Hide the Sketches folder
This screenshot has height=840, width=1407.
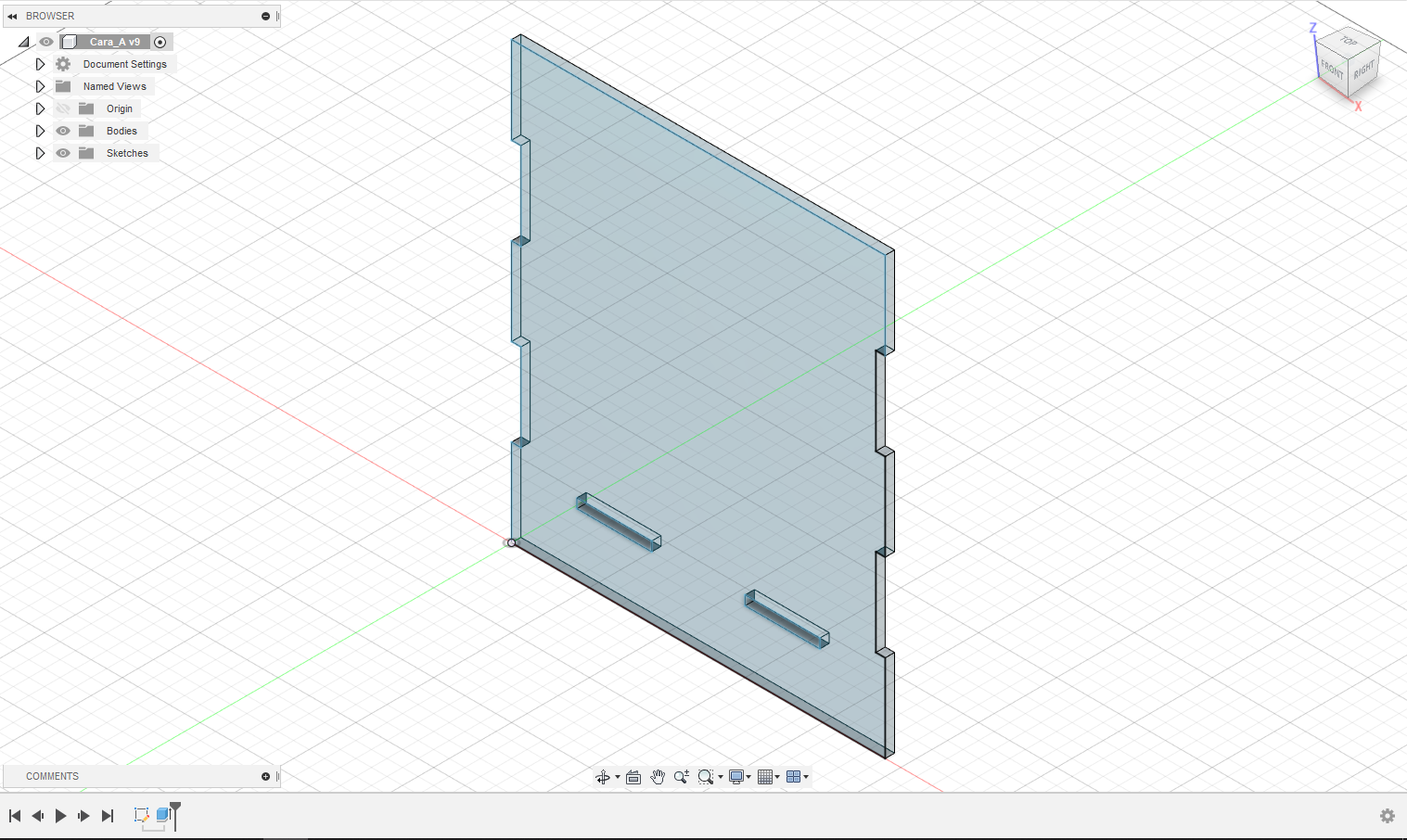pyautogui.click(x=63, y=153)
